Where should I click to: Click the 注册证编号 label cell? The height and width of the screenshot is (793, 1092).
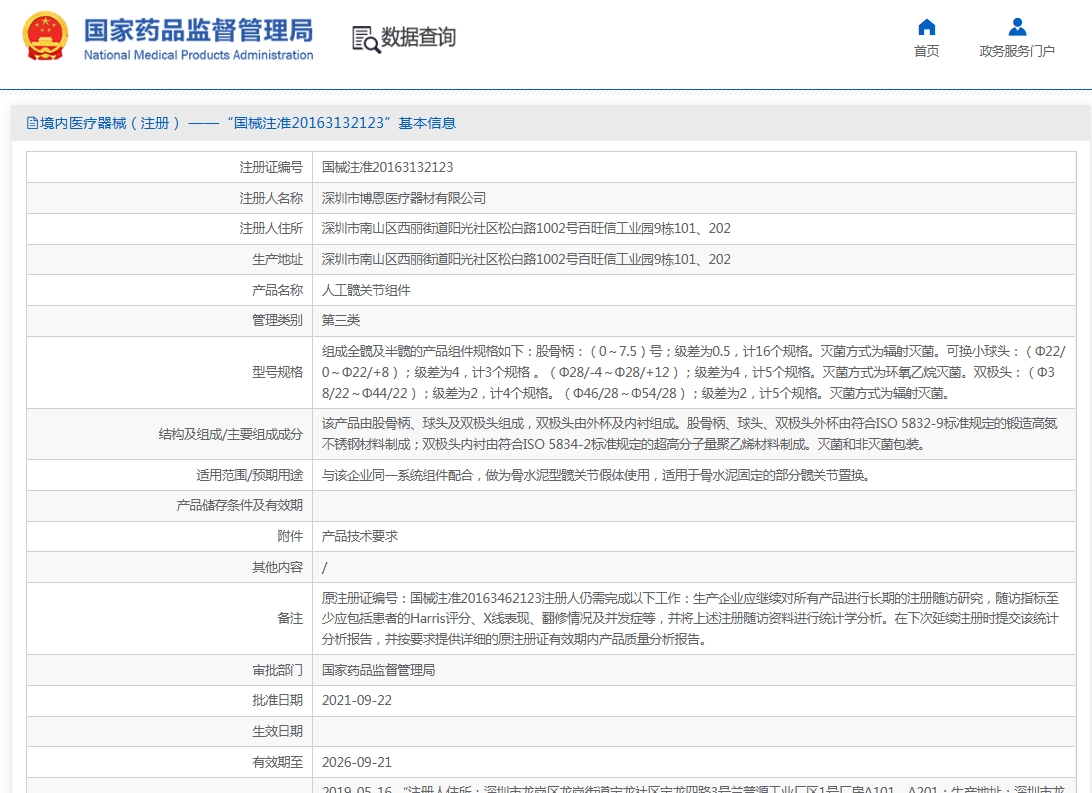pyautogui.click(x=169, y=167)
